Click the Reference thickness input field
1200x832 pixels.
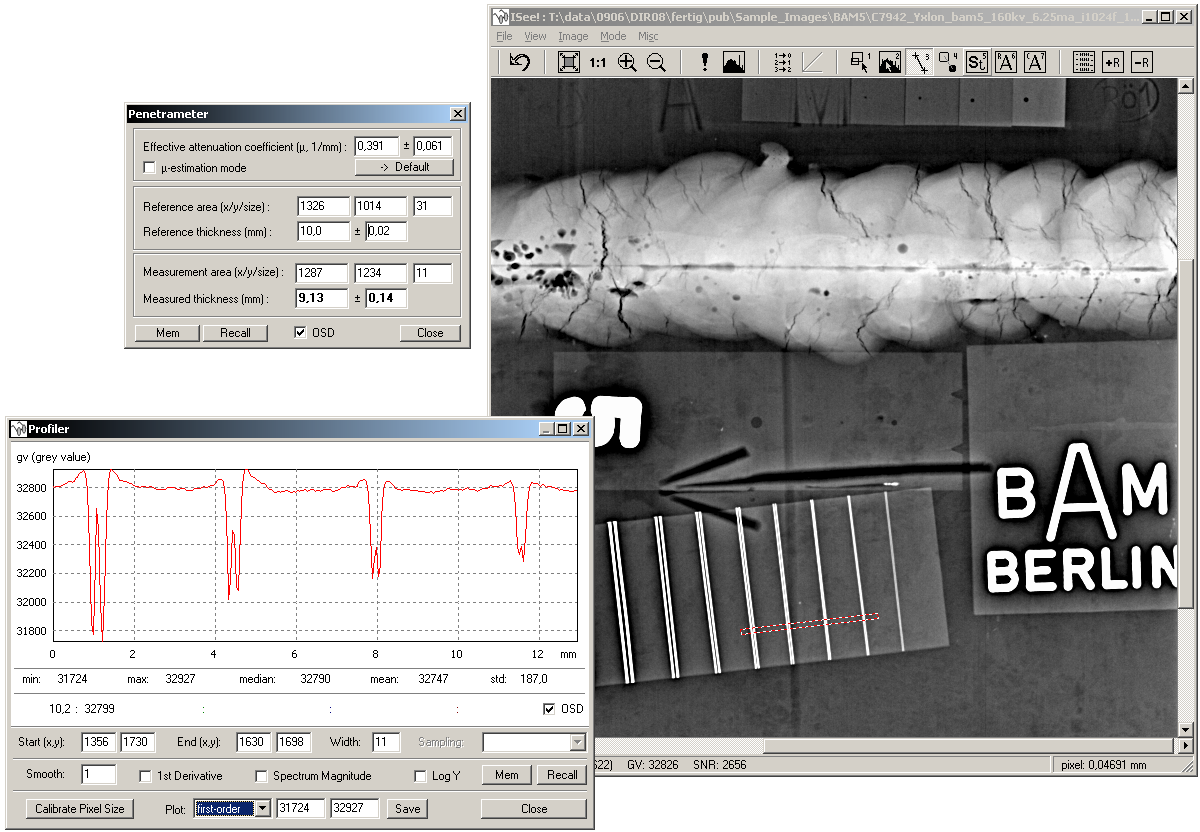click(324, 232)
